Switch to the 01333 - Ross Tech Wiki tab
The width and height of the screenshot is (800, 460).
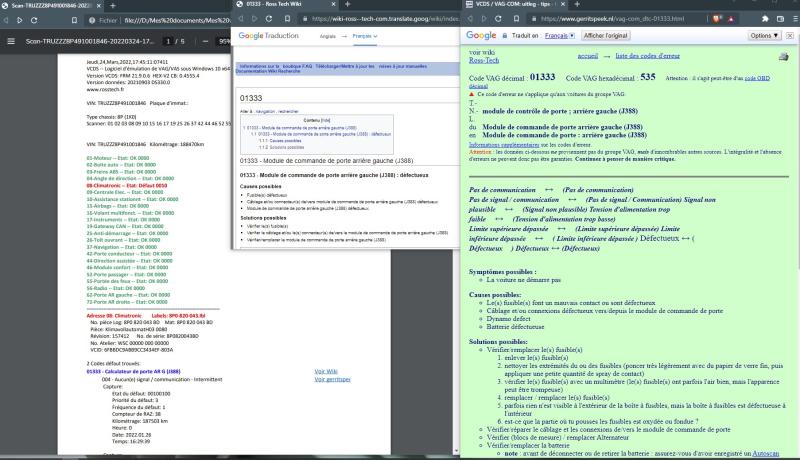coord(286,4)
